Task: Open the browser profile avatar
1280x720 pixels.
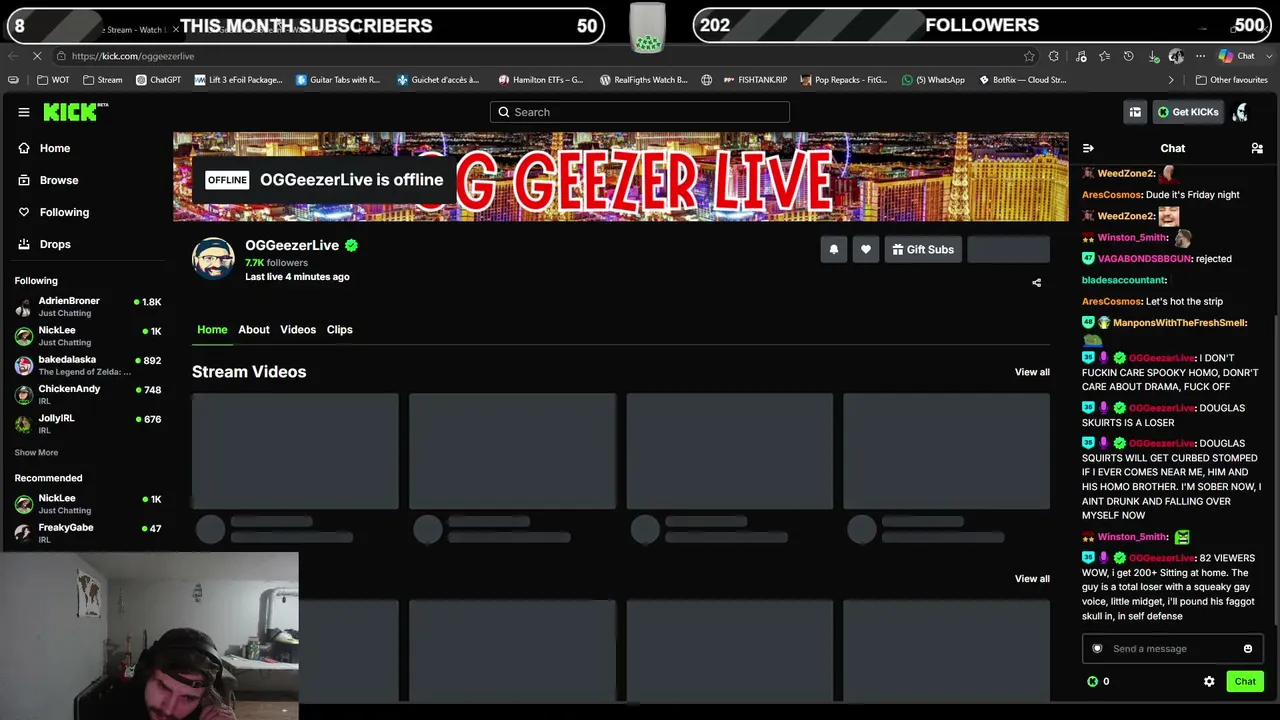Action: click(x=1176, y=56)
